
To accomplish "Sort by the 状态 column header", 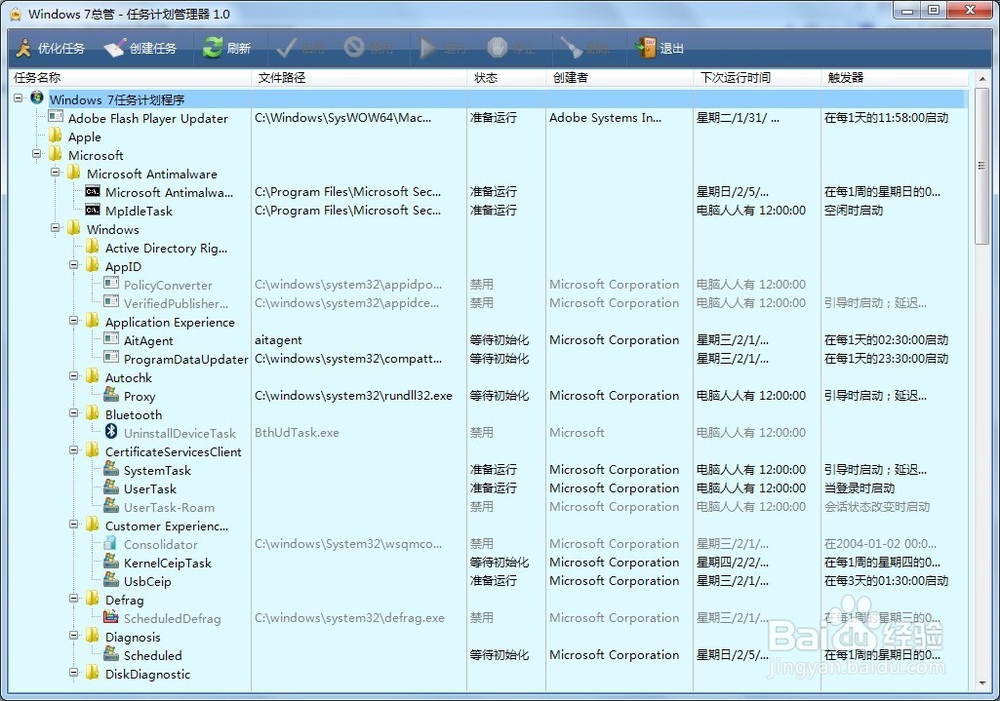I will pos(506,78).
